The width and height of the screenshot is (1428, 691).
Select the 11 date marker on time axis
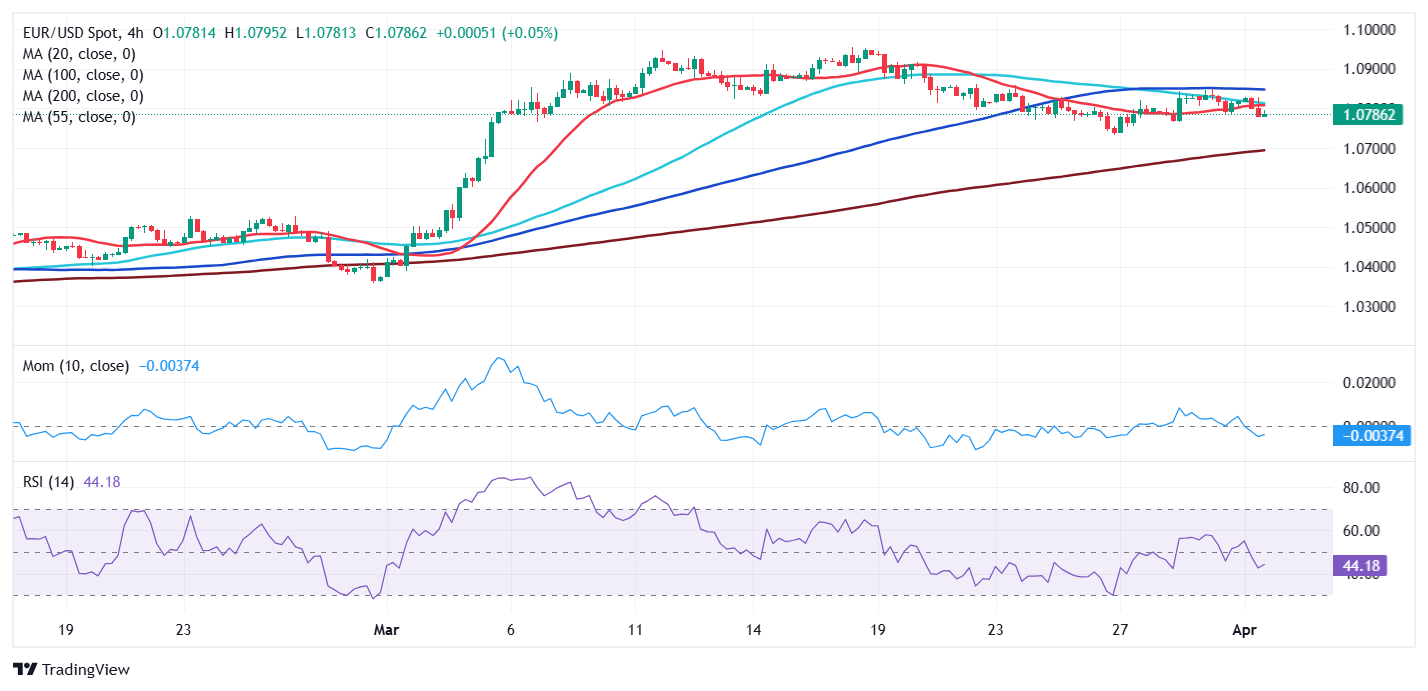634,631
